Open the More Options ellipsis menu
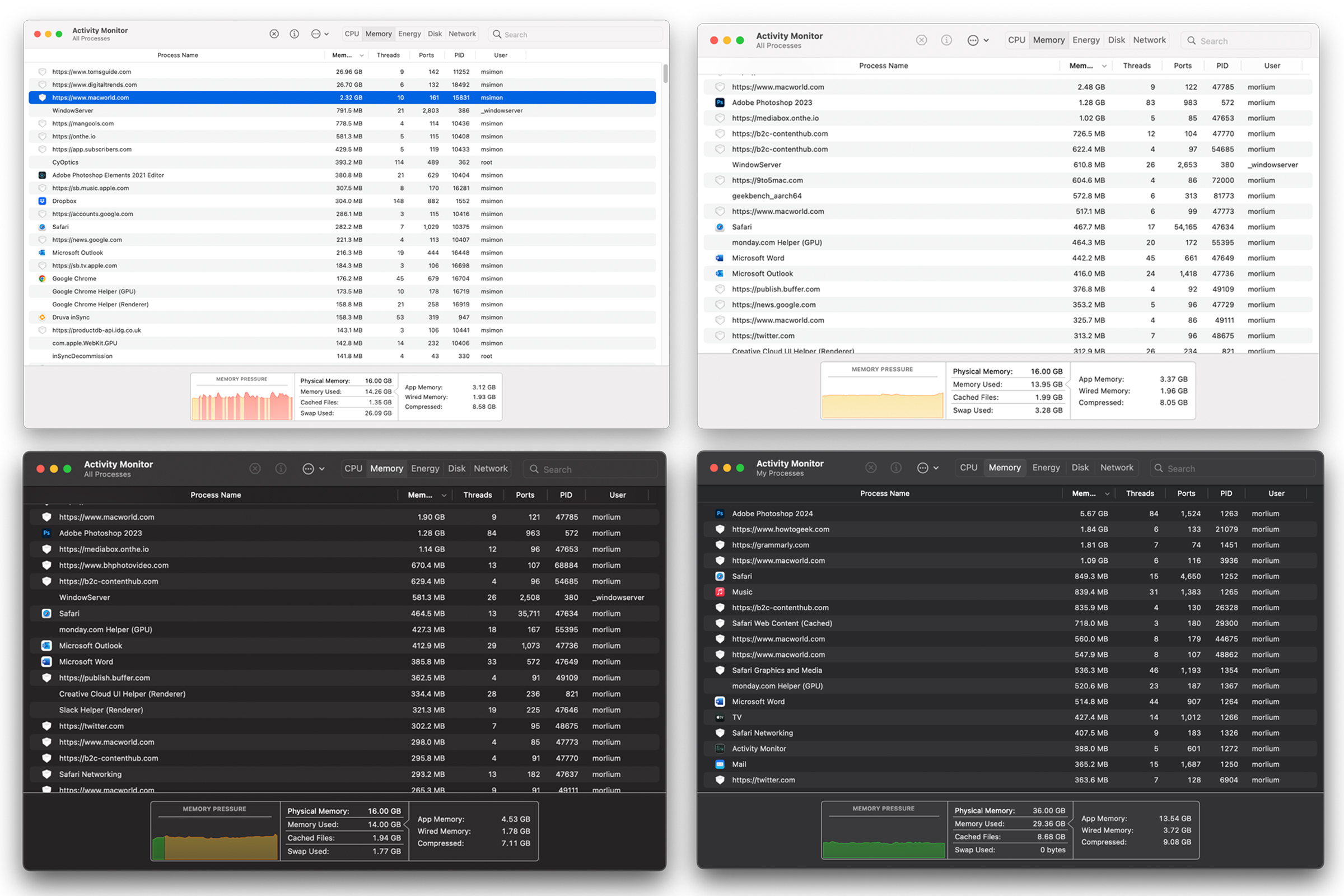 (x=315, y=34)
